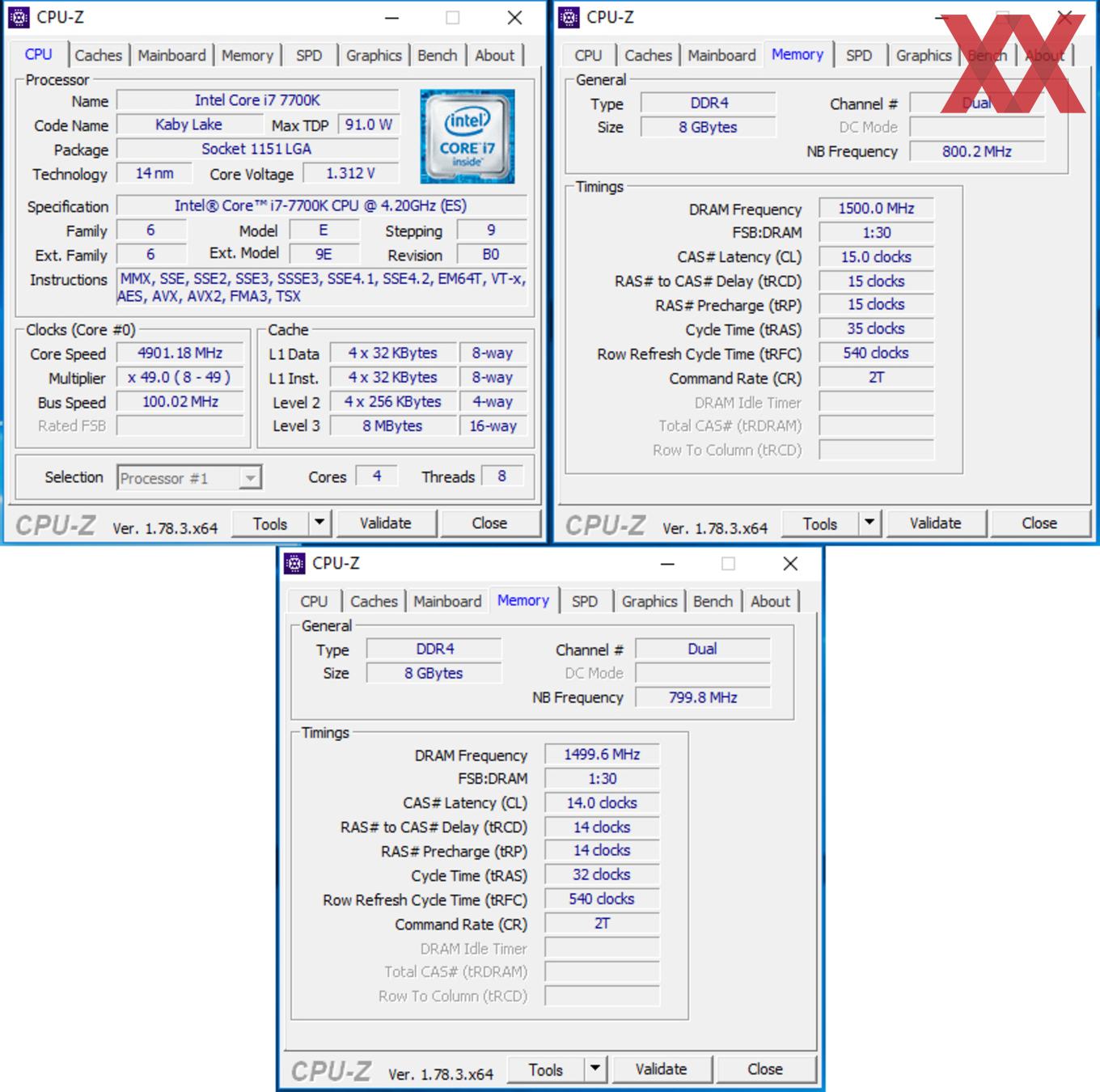Click Tools button in bottom Memory window
1100x1092 pixels.
(x=546, y=1069)
